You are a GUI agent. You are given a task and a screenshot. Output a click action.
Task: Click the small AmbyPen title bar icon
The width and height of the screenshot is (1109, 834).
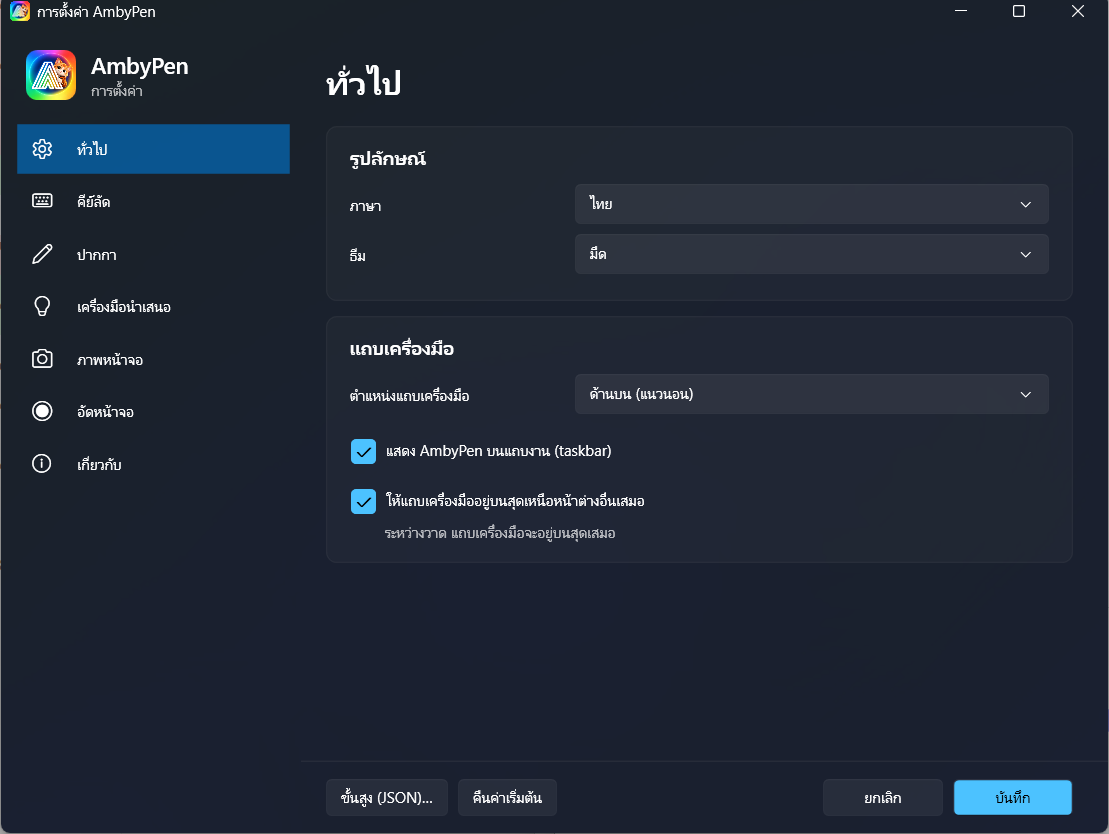(20, 11)
